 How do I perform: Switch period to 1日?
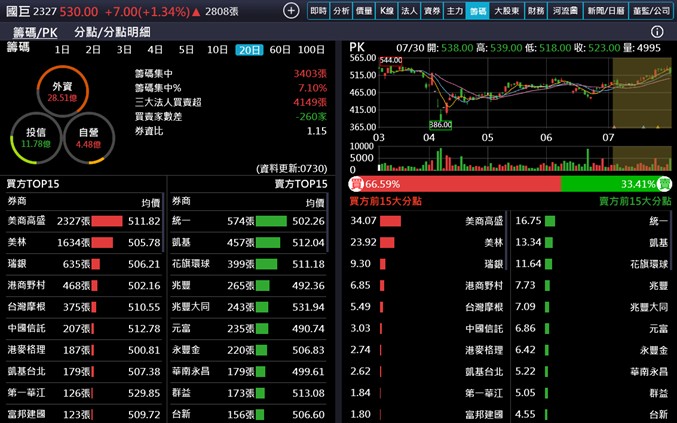click(62, 49)
